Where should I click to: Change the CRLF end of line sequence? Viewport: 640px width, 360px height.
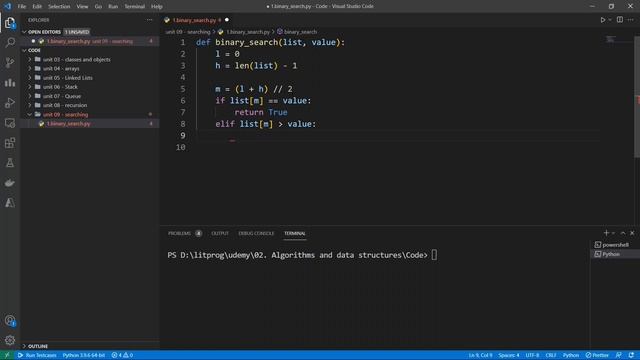click(x=551, y=355)
